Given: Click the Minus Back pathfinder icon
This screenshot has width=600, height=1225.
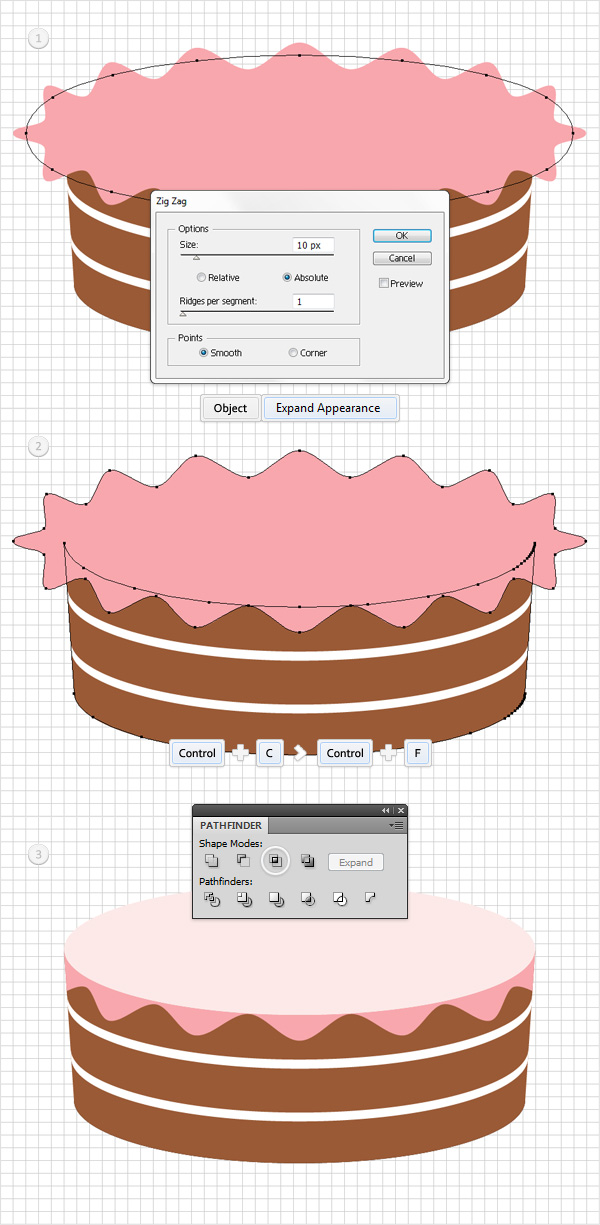Looking at the screenshot, I should (371, 899).
